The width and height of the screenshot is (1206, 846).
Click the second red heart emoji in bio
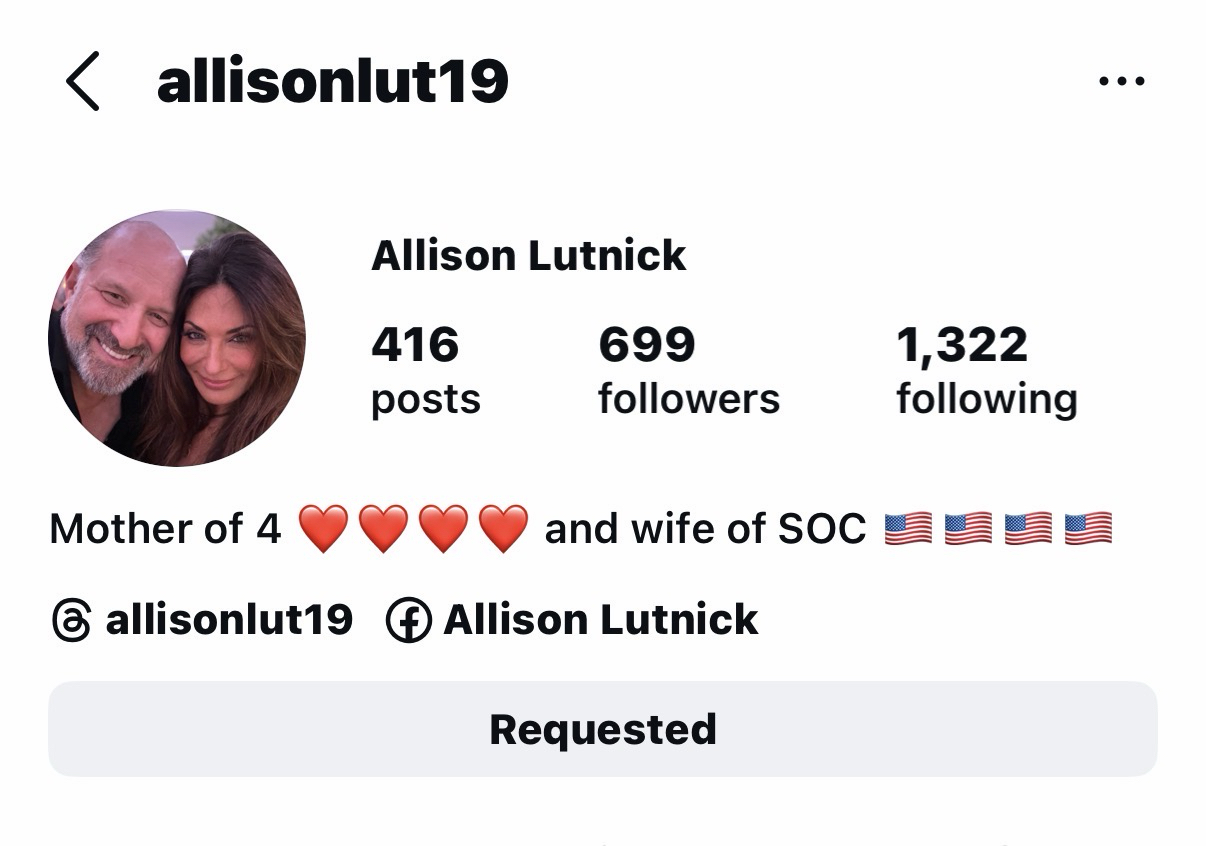coord(383,529)
